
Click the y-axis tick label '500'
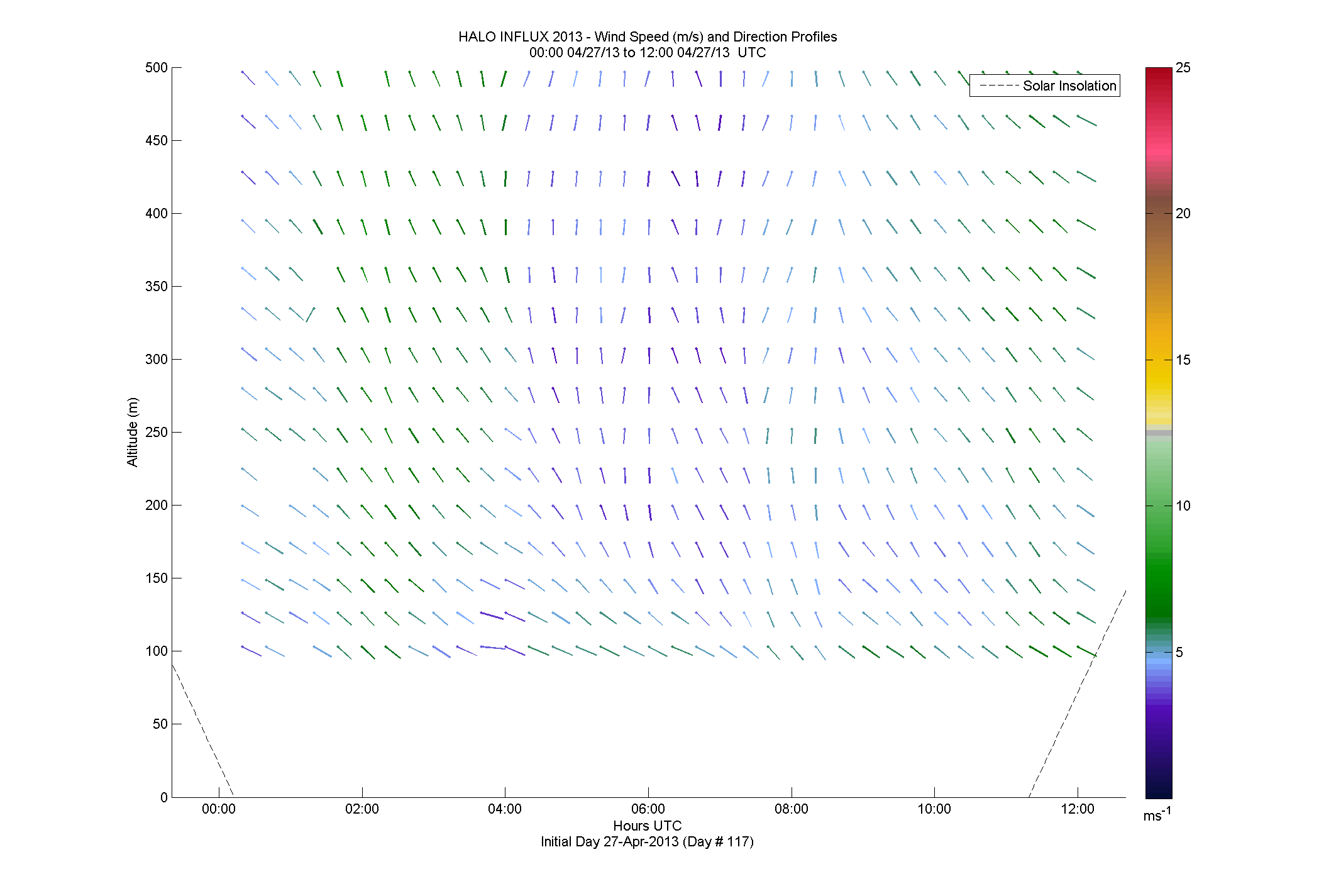click(x=157, y=68)
